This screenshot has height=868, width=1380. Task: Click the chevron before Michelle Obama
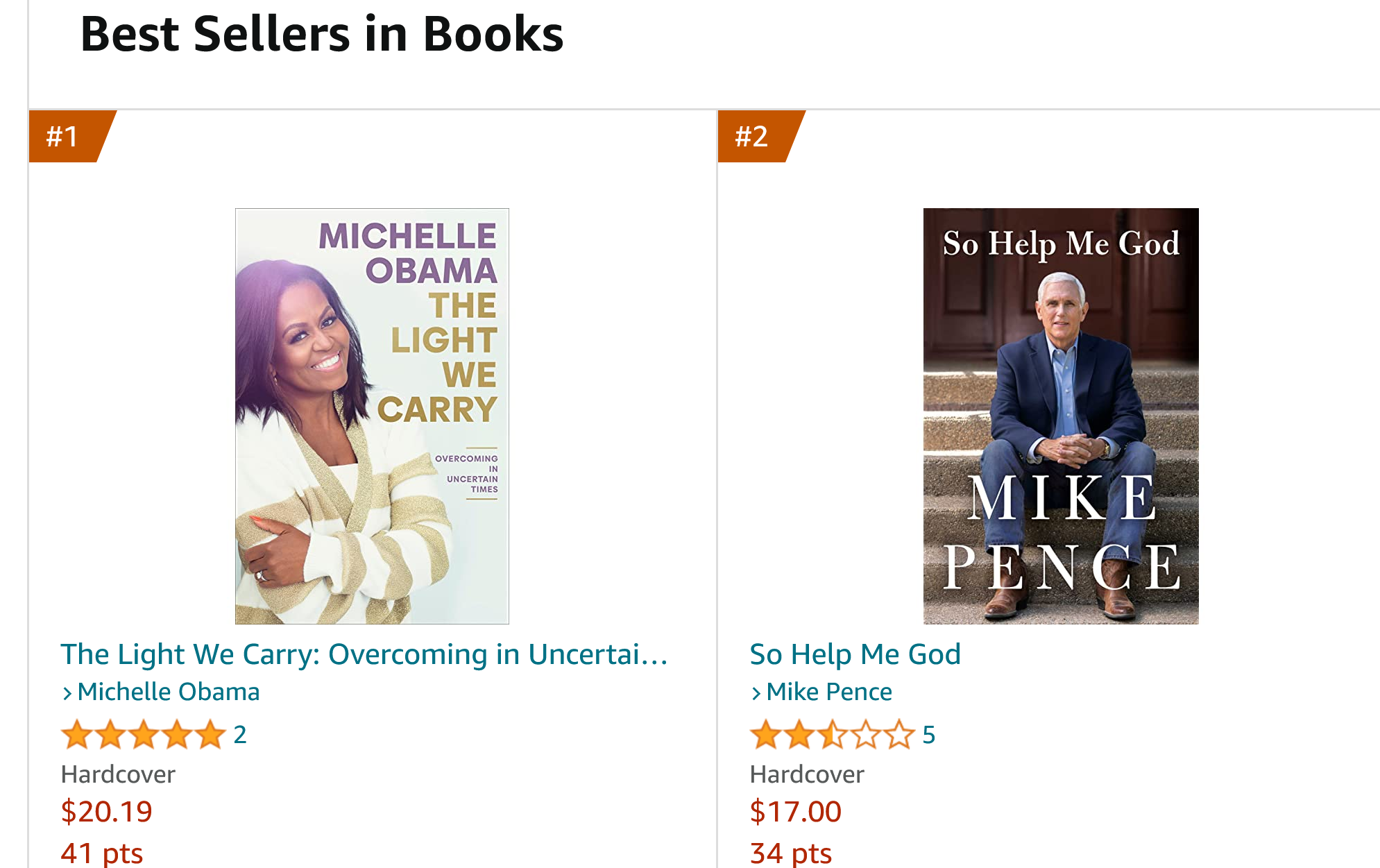pyautogui.click(x=67, y=693)
